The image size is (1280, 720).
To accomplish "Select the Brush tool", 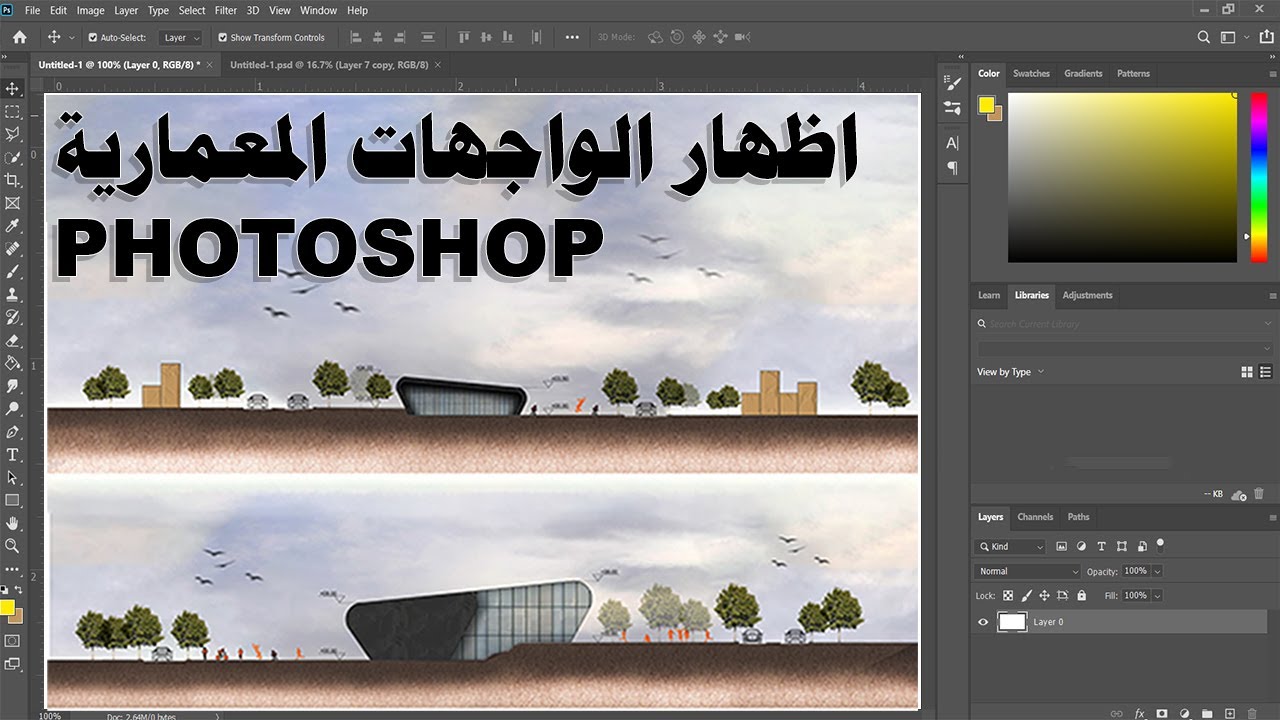I will tap(13, 272).
